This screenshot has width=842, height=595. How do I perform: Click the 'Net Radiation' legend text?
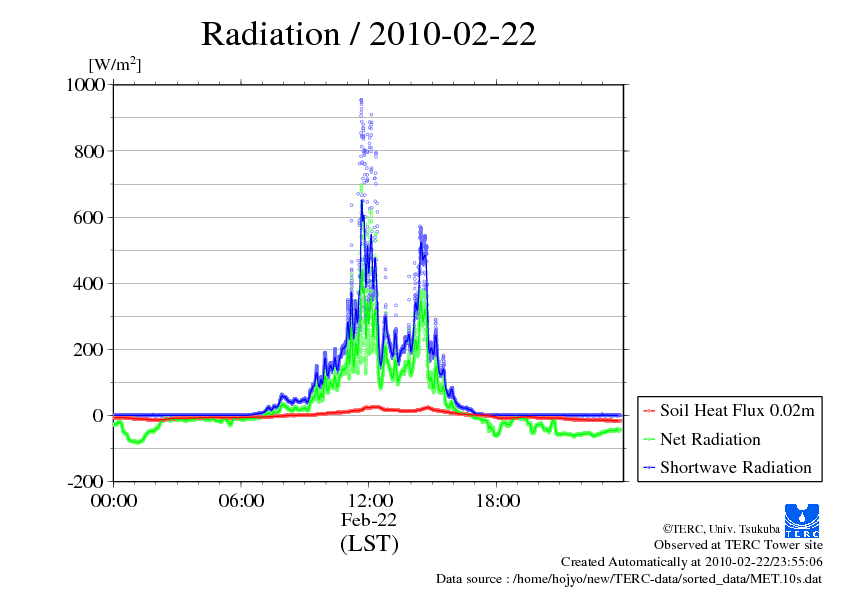tap(710, 439)
